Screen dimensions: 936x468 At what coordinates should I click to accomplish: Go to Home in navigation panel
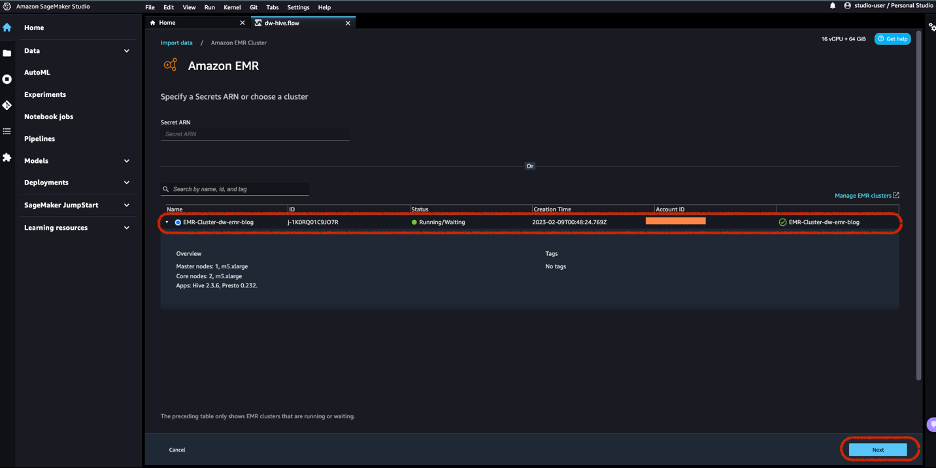(x=34, y=27)
